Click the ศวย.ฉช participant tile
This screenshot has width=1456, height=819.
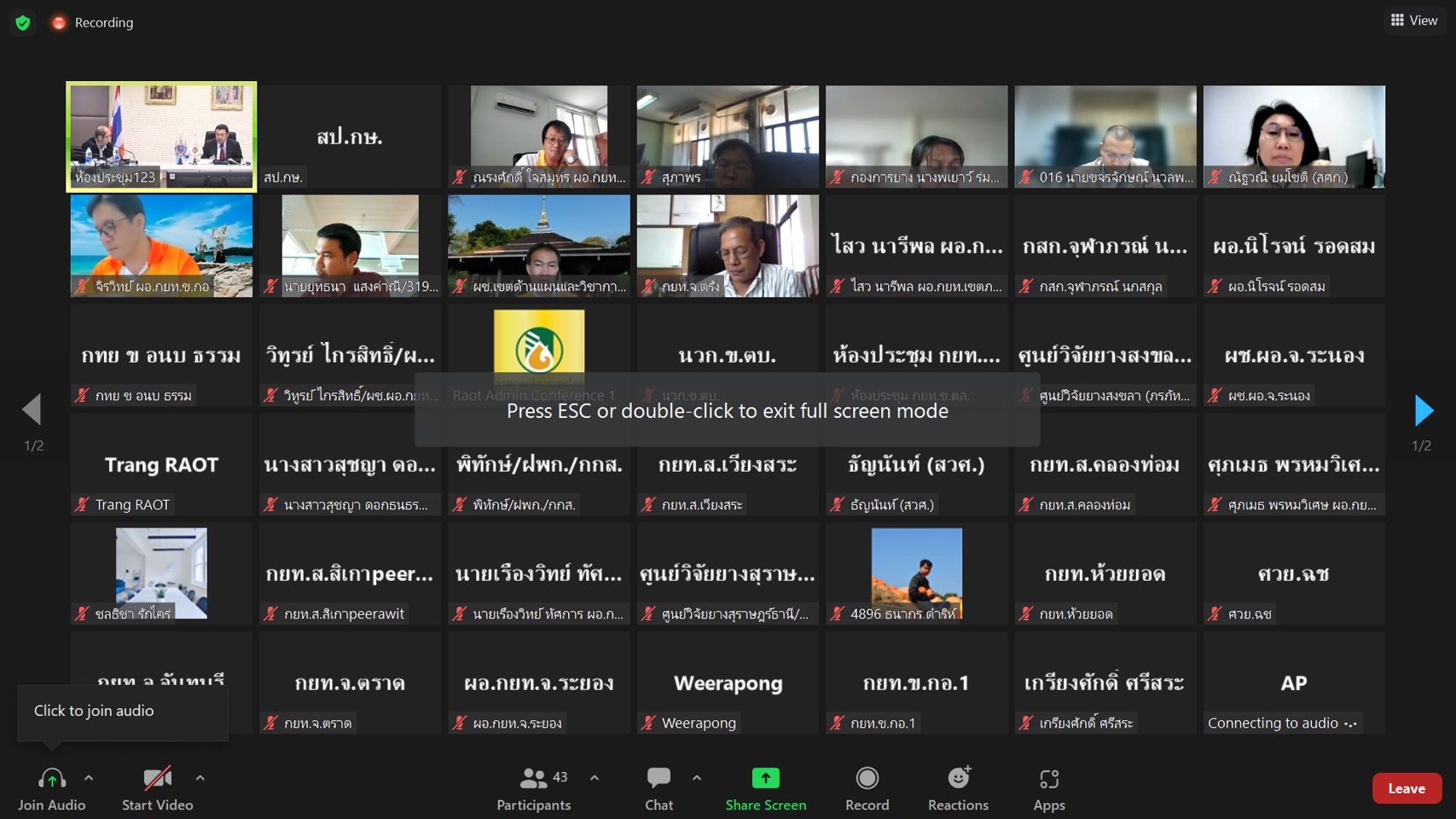1294,573
